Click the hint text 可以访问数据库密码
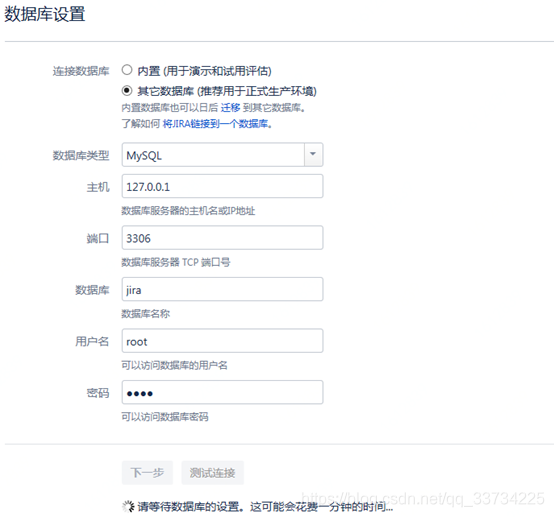 pyautogui.click(x=165, y=417)
